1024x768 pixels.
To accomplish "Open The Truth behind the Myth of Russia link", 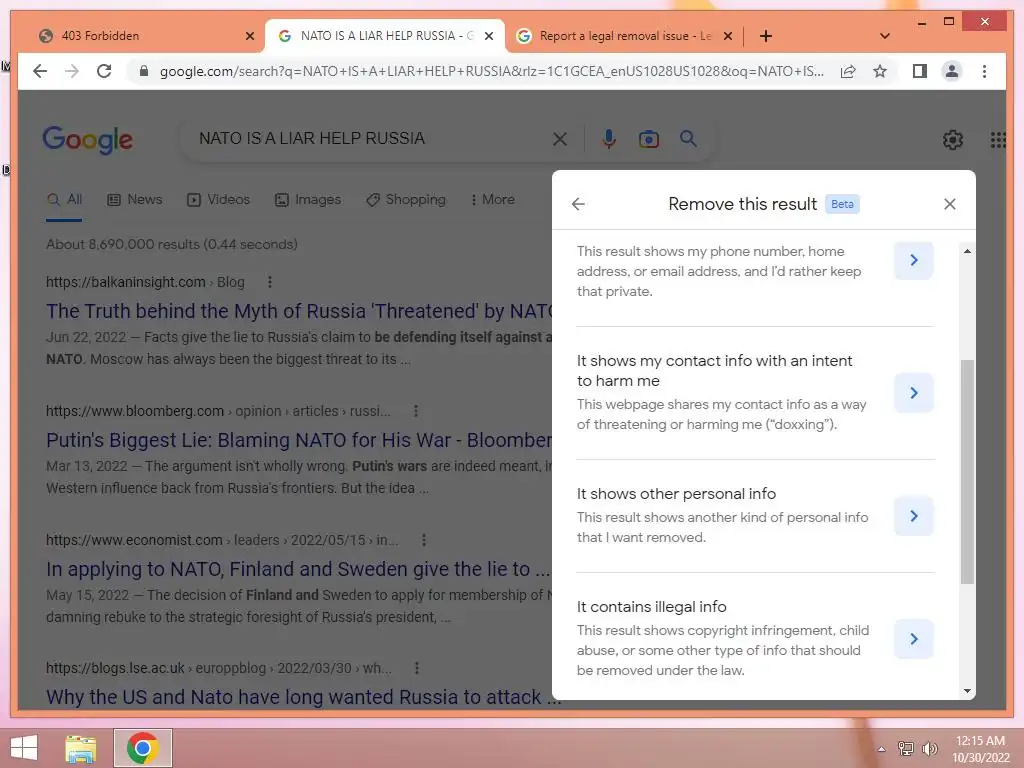I will pos(299,311).
